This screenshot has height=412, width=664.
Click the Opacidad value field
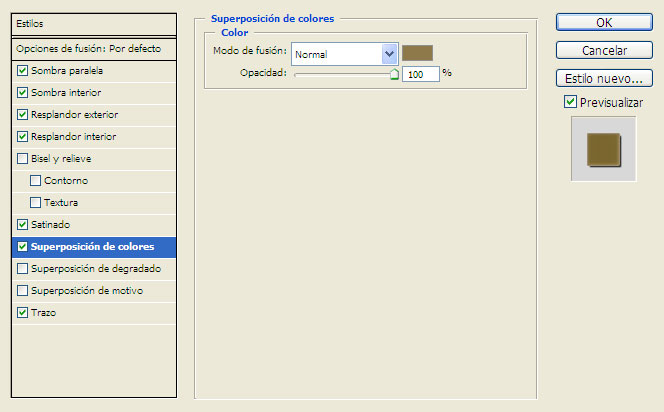[421, 74]
